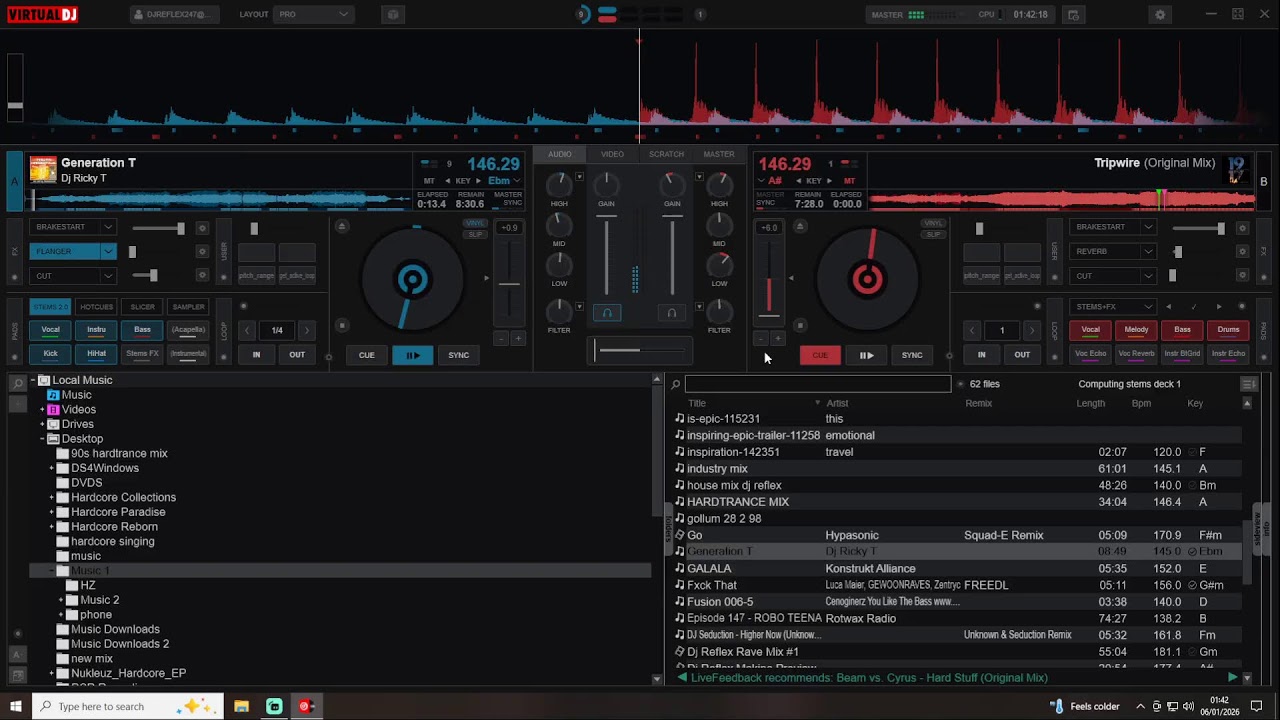The image size is (1280, 720).
Task: Click the VirtualDJ logo
Action: 42,14
